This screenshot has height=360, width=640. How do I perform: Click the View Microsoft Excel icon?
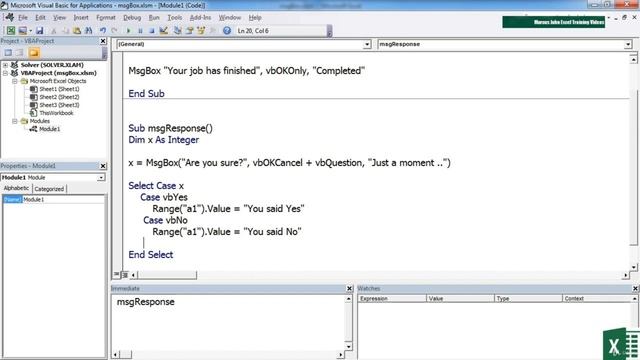[x=11, y=31]
